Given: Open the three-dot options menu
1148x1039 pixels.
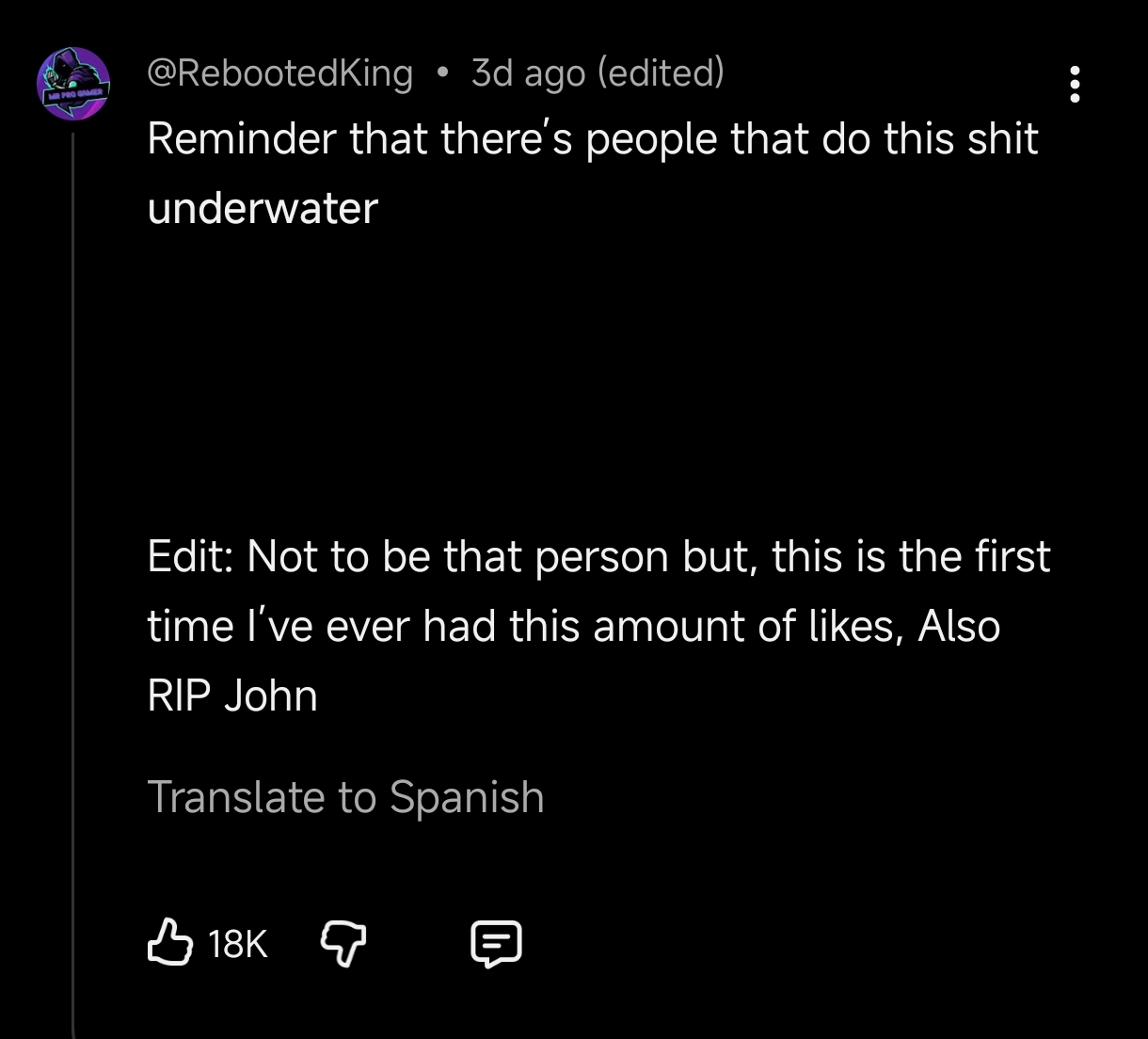Looking at the screenshot, I should (1075, 85).
